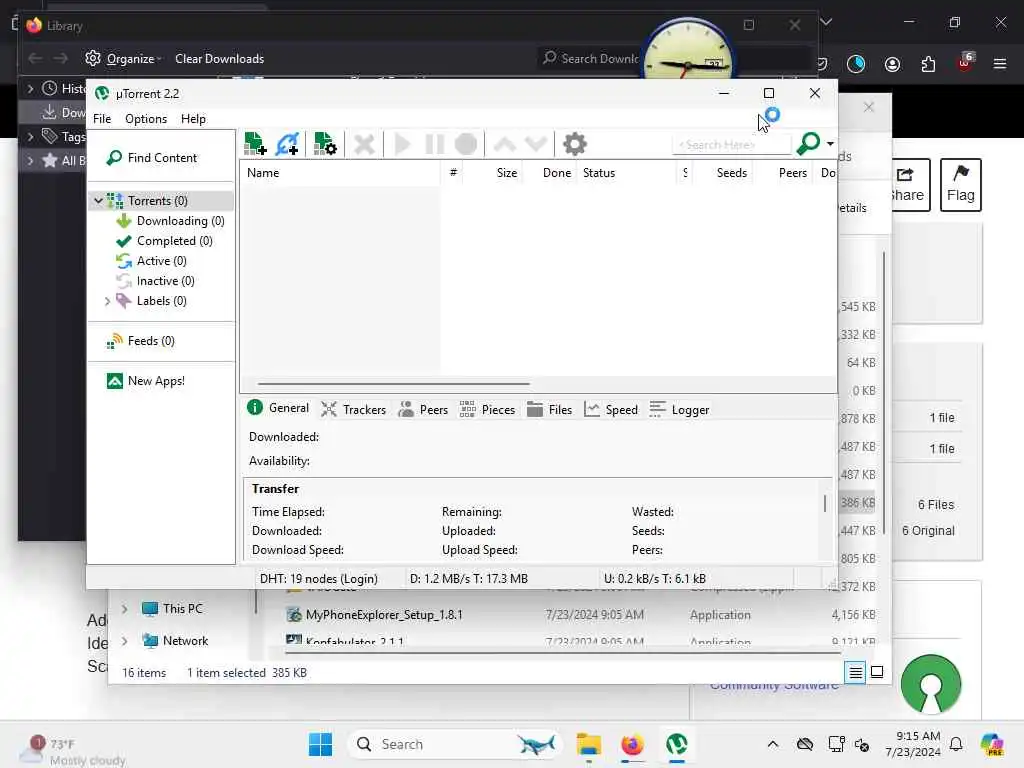Sort torrent list by Done column
The height and width of the screenshot is (768, 1024).
click(550, 173)
